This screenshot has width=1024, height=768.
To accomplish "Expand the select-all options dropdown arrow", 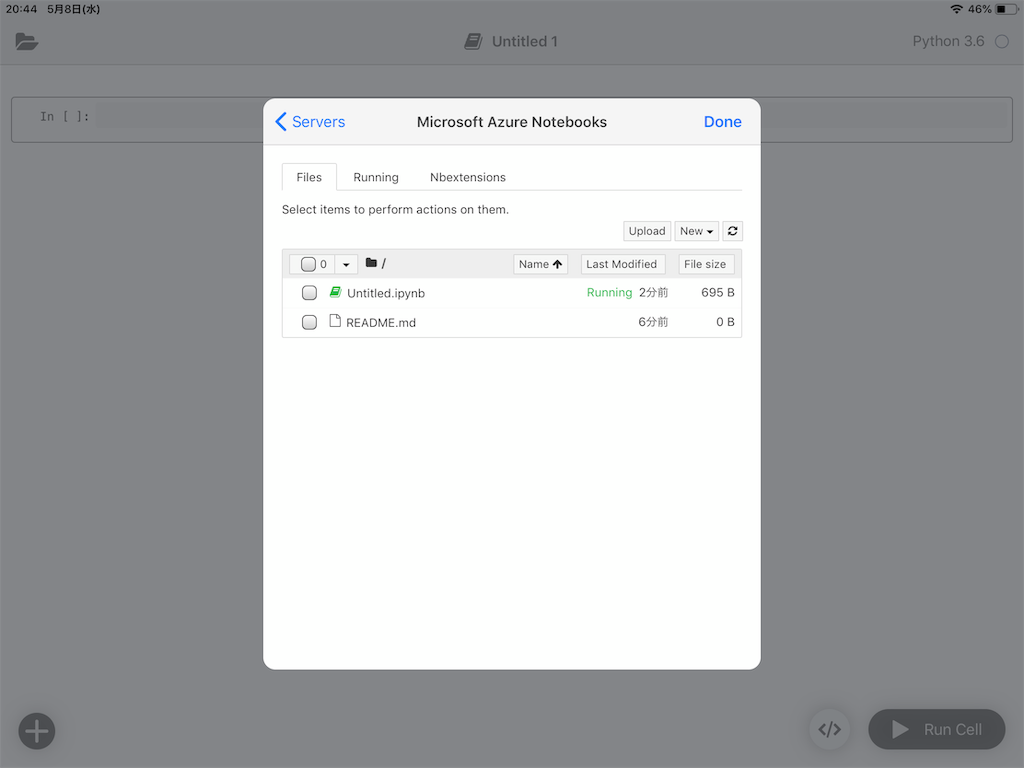I will [346, 264].
